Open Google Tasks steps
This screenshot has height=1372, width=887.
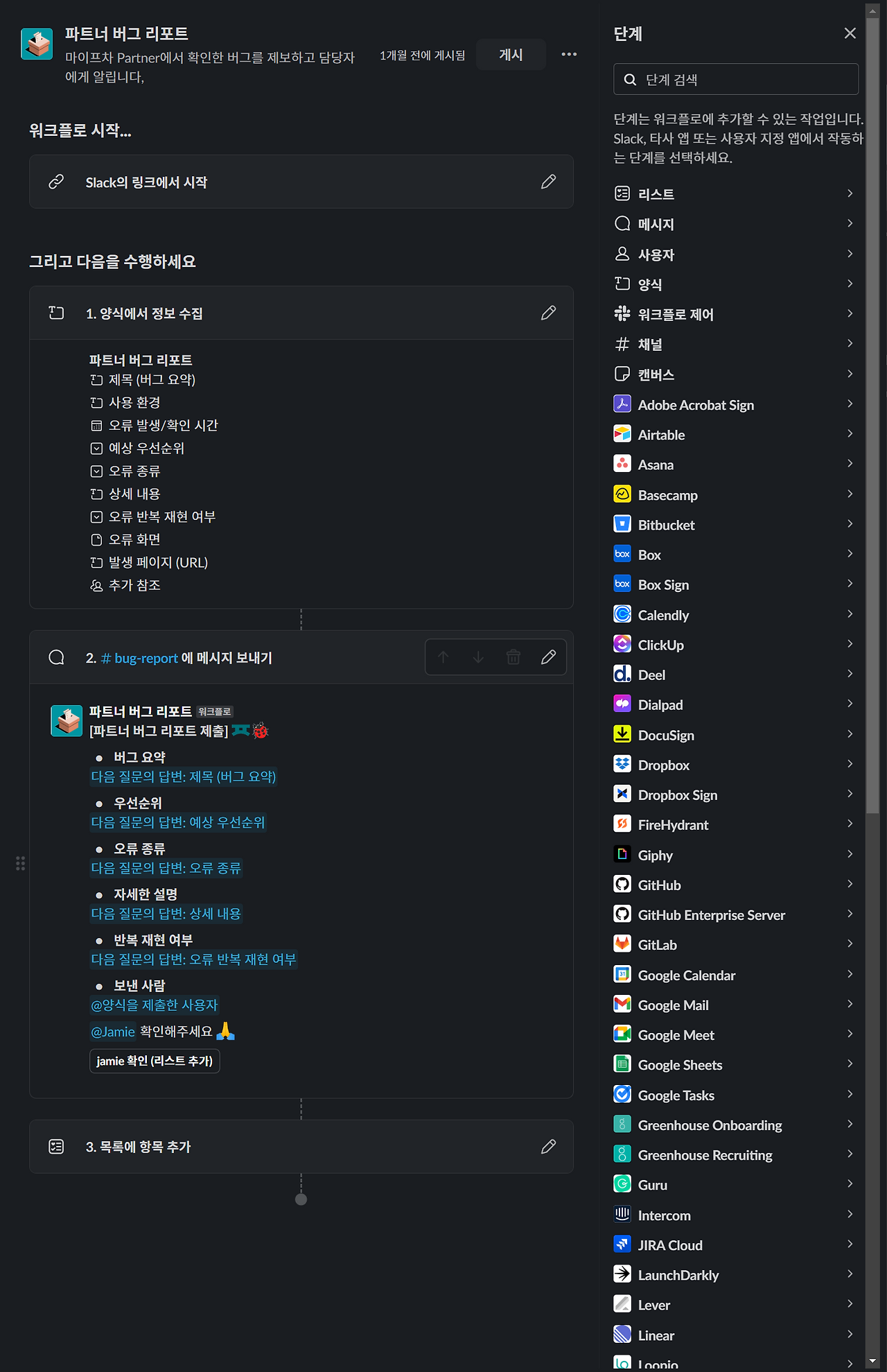point(736,1094)
